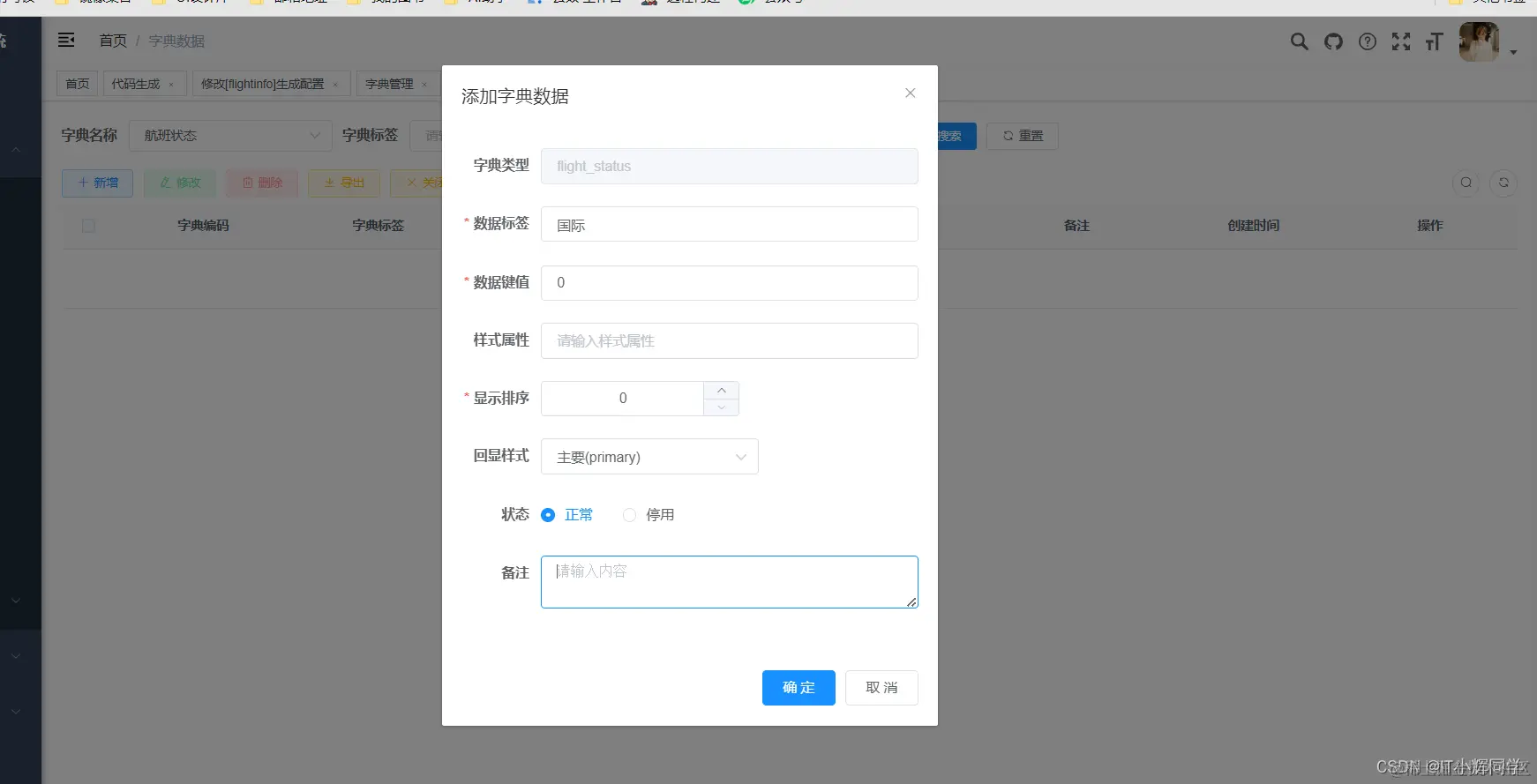Click the 新增 add button
The width and height of the screenshot is (1537, 784).
97,183
